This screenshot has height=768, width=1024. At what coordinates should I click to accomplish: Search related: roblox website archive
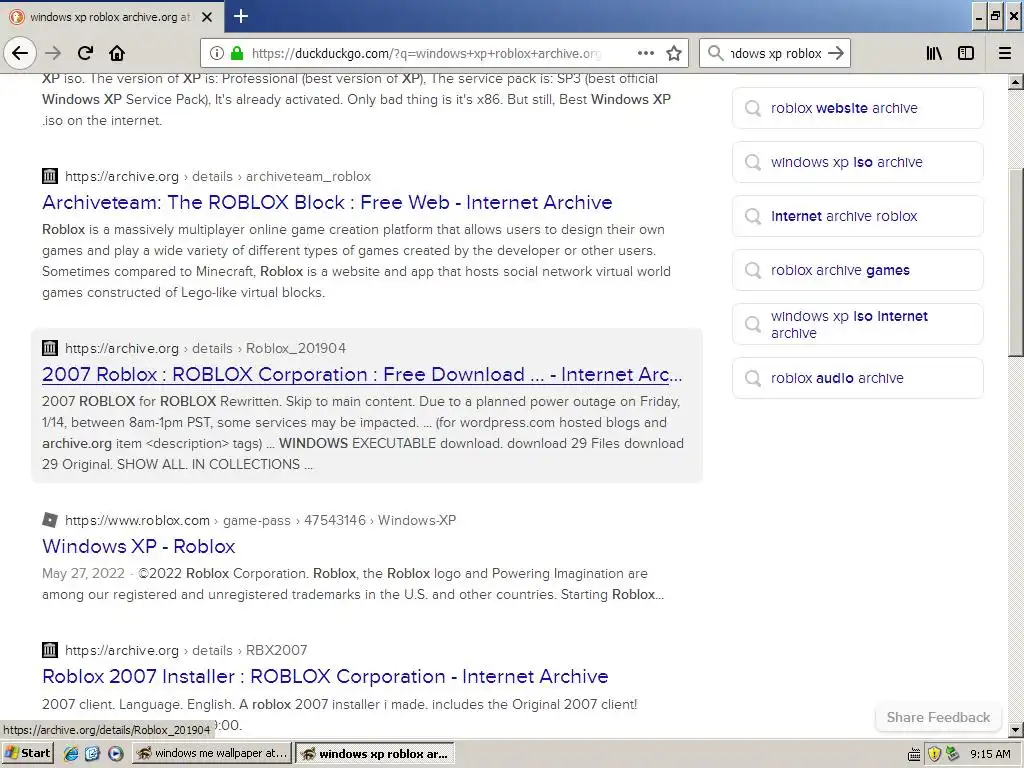(857, 108)
